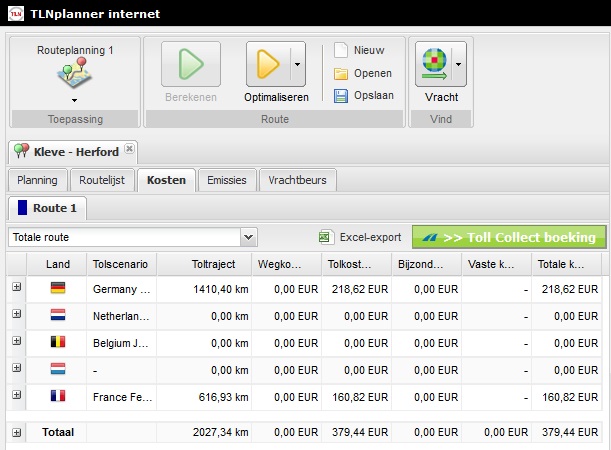Click the Excel-export icon
This screenshot has height=450, width=611.
325,238
